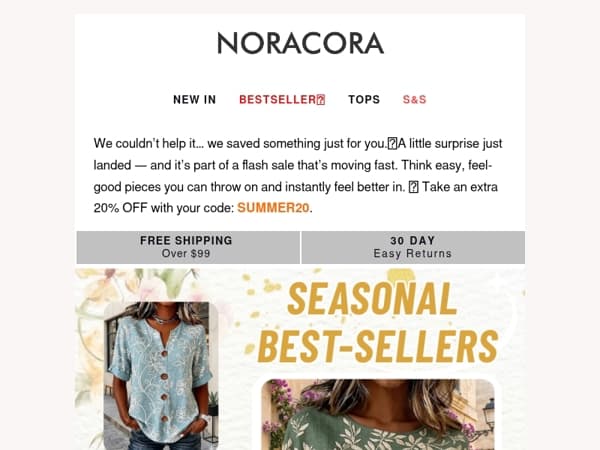
Task: Go to the TOPS category
Action: 364,99
